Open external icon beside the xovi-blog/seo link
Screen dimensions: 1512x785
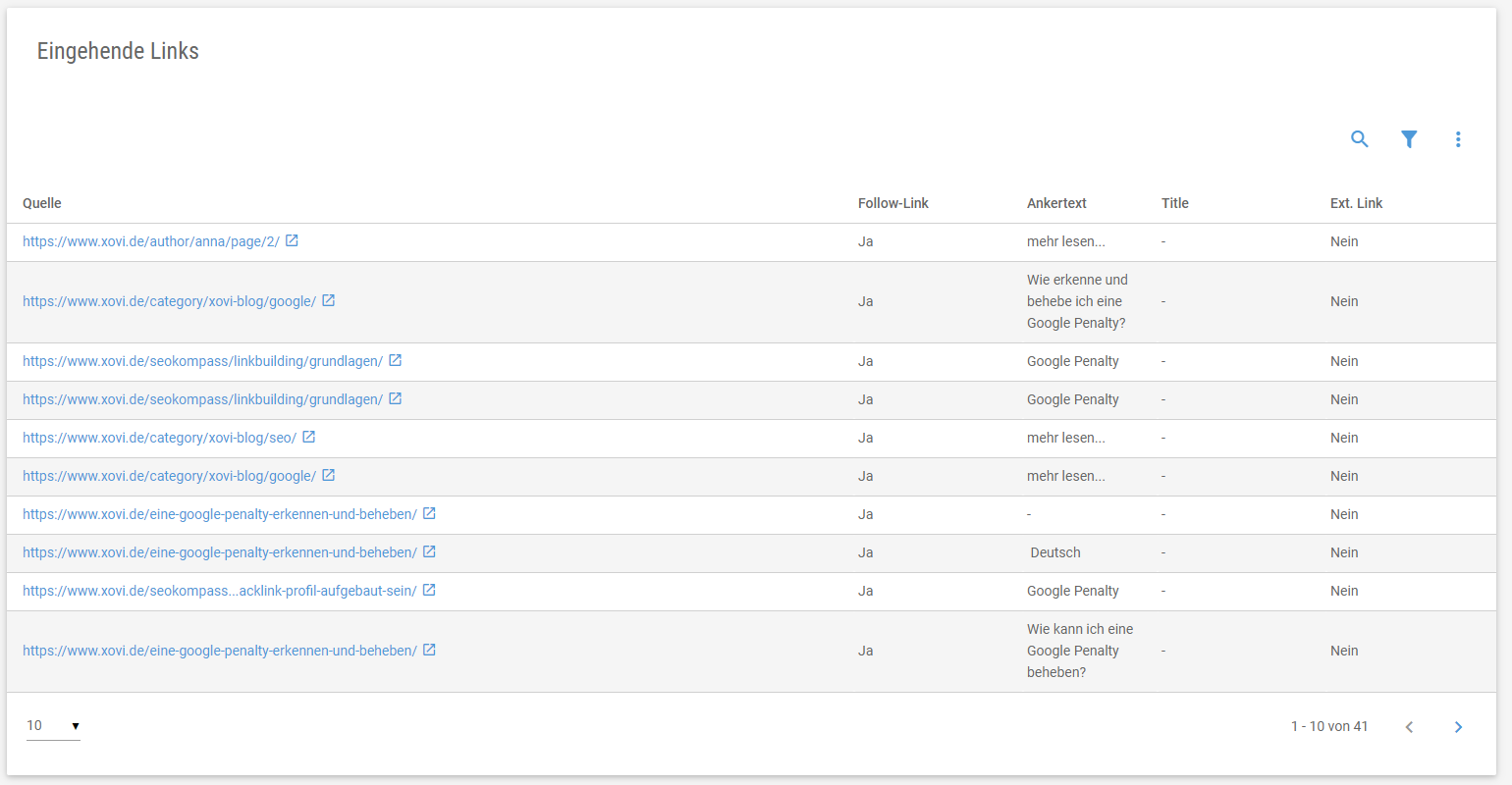click(308, 437)
